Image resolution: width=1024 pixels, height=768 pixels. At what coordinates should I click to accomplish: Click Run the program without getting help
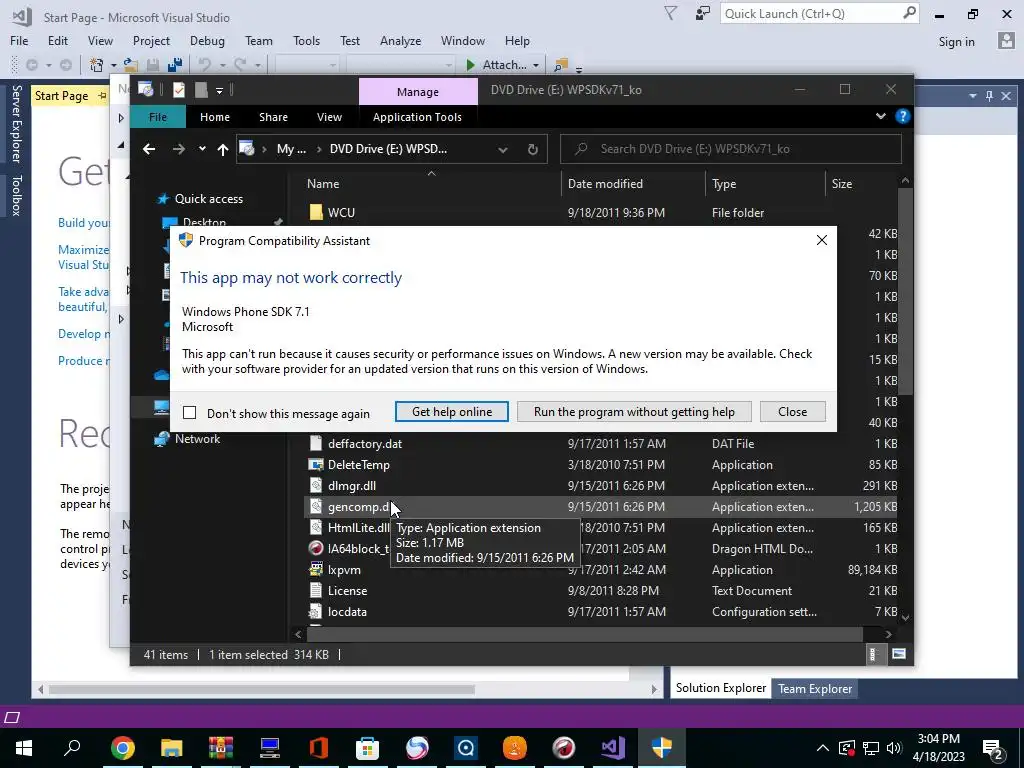[634, 411]
